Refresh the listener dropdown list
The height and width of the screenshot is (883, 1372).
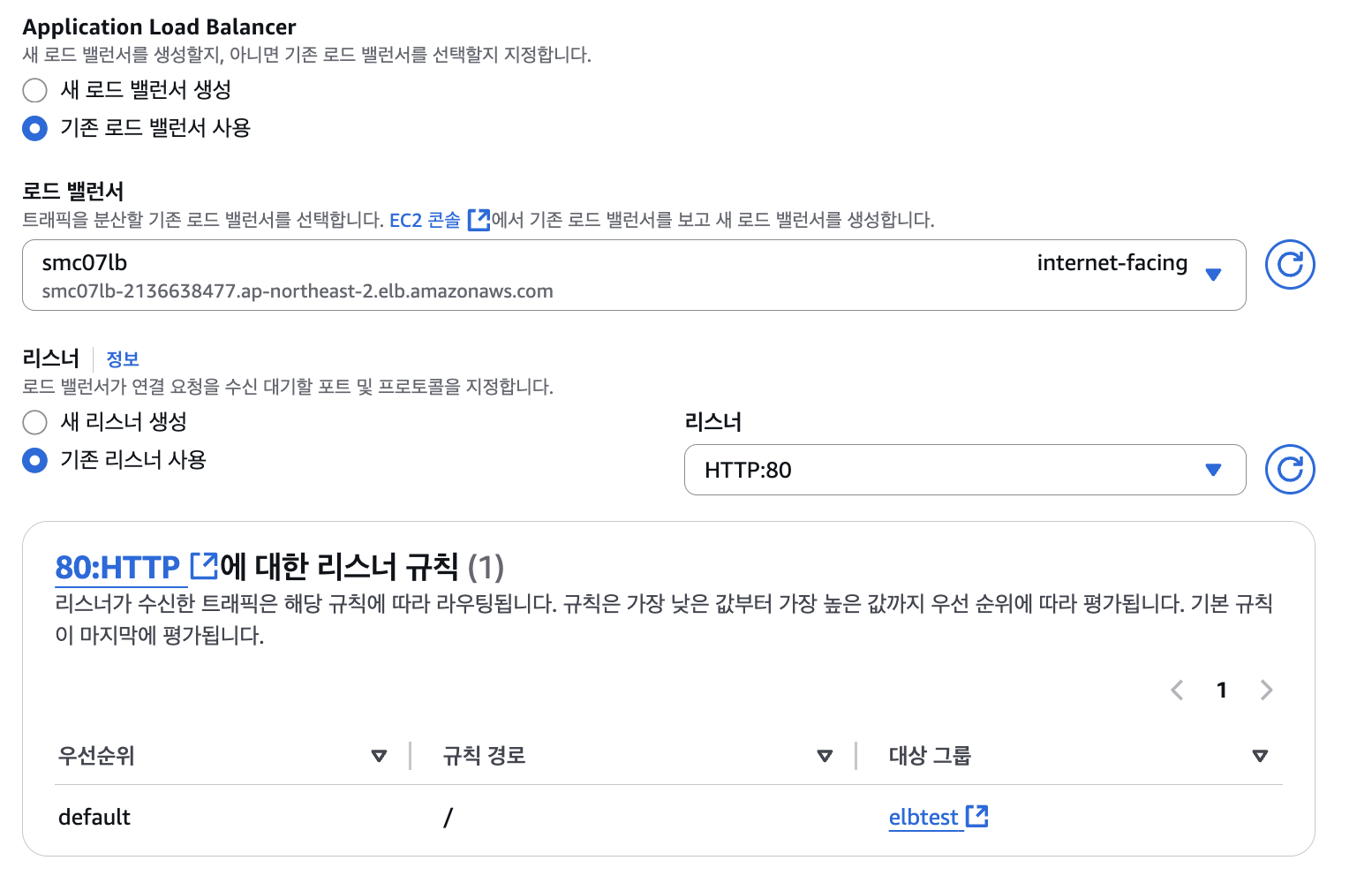pyautogui.click(x=1290, y=470)
